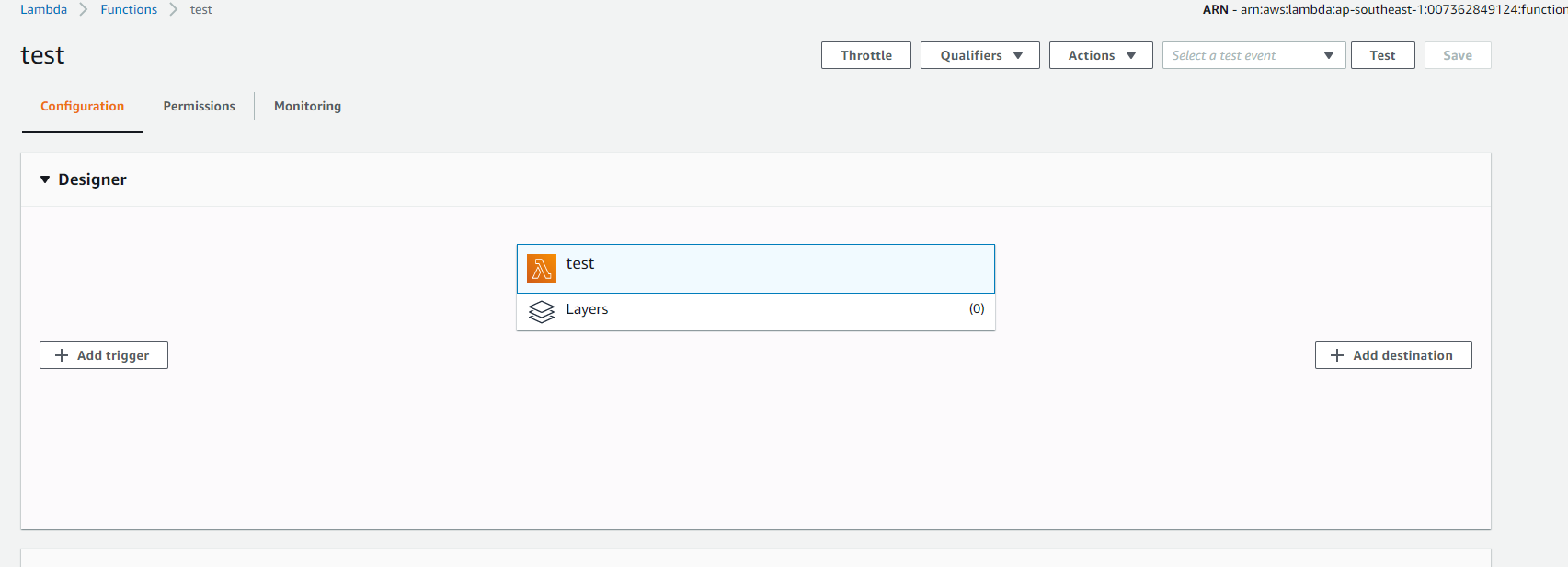
Task: Click the Test button
Action: [1383, 55]
